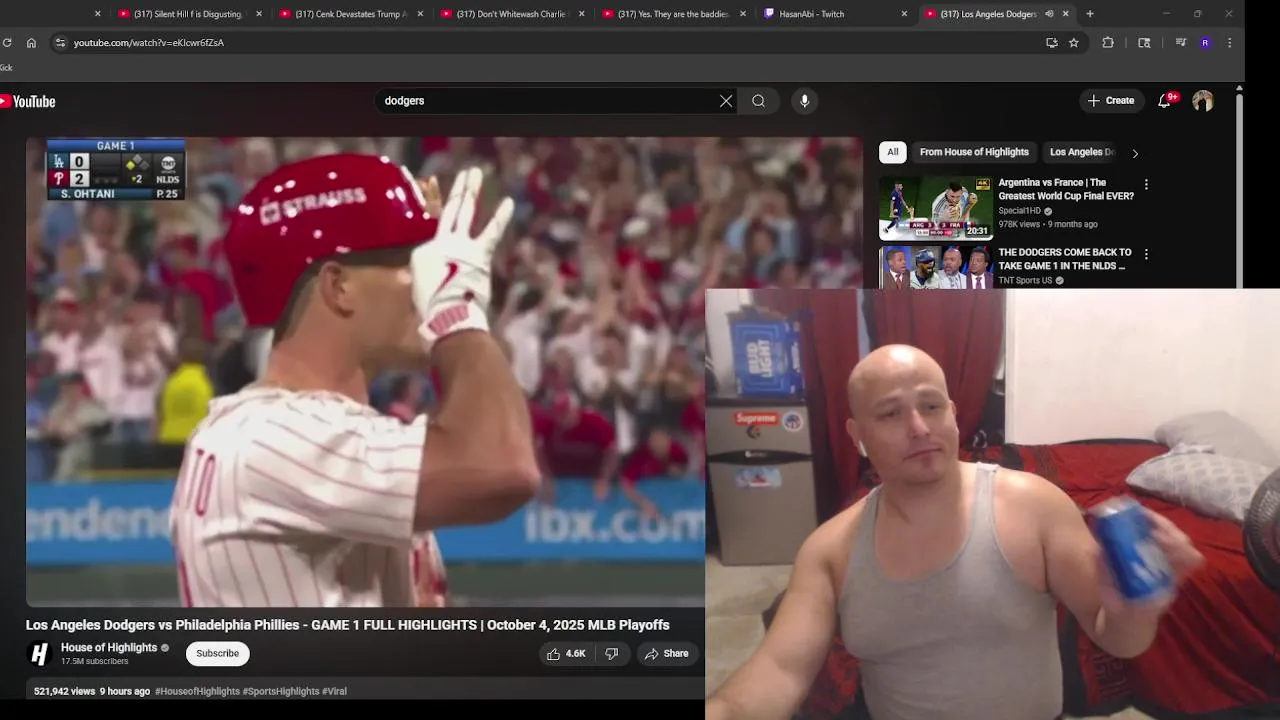View site information icon in address bar
The width and height of the screenshot is (1280, 720).
[60, 43]
